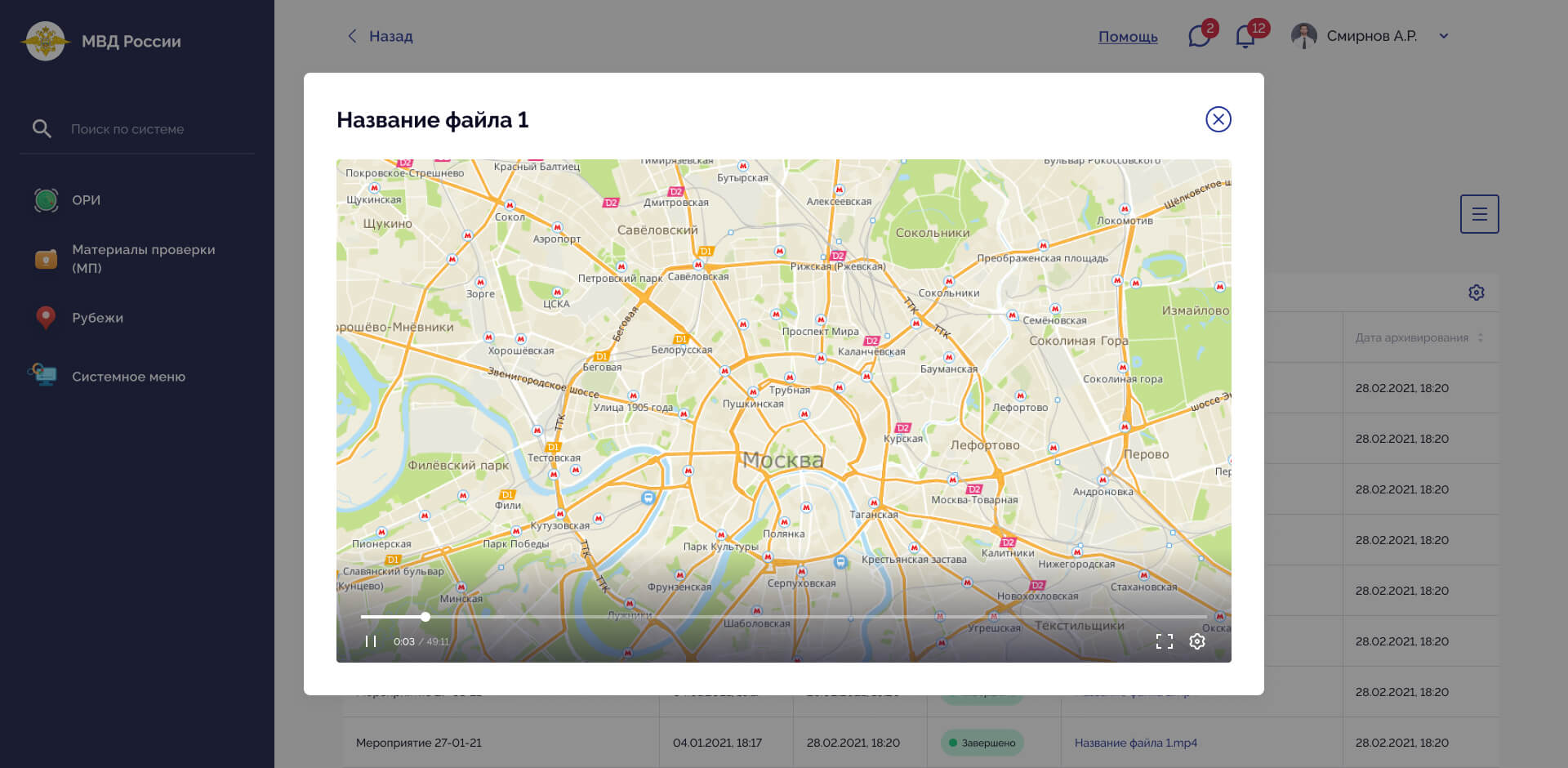Click the Фрунзенская station label

(x=679, y=587)
